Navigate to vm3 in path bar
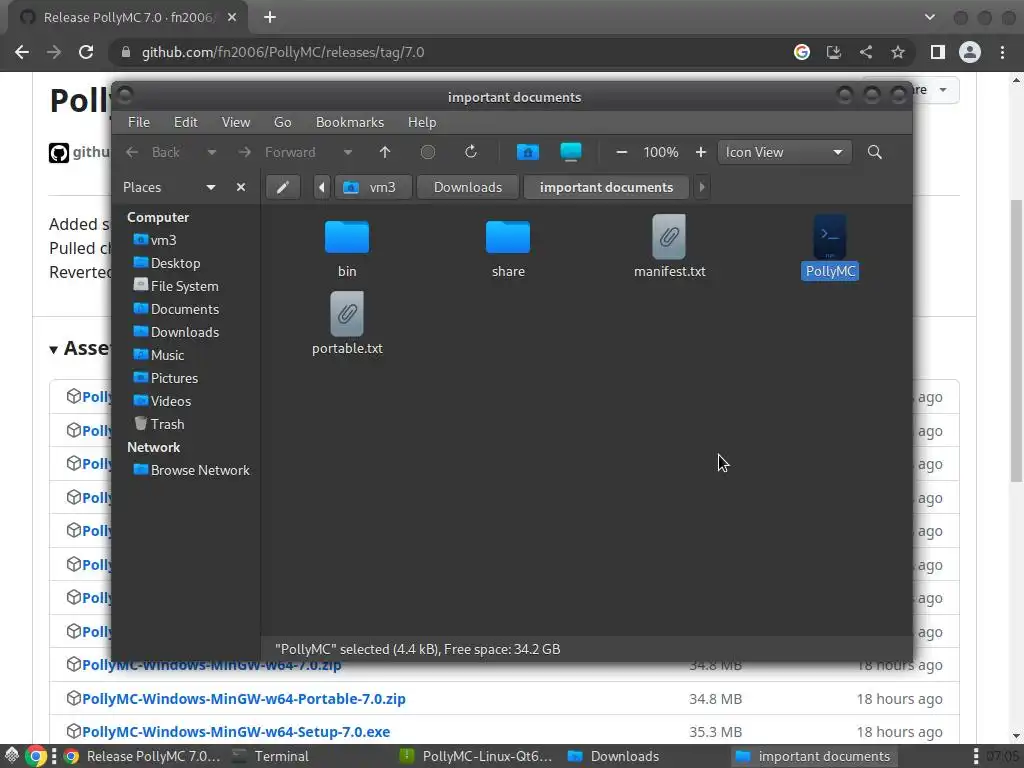1024x768 pixels. click(373, 187)
